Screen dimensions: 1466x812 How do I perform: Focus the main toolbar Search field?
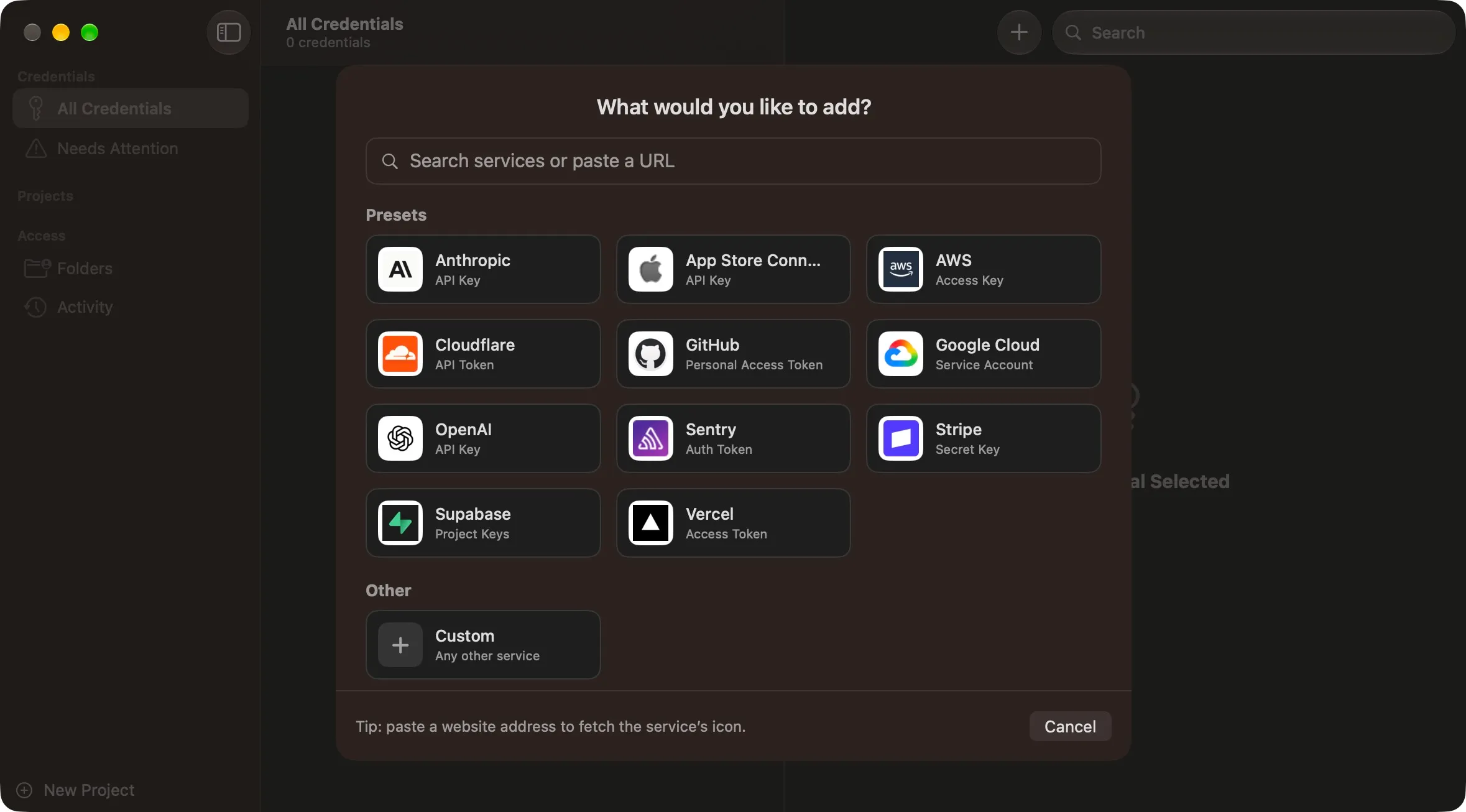coord(1253,32)
